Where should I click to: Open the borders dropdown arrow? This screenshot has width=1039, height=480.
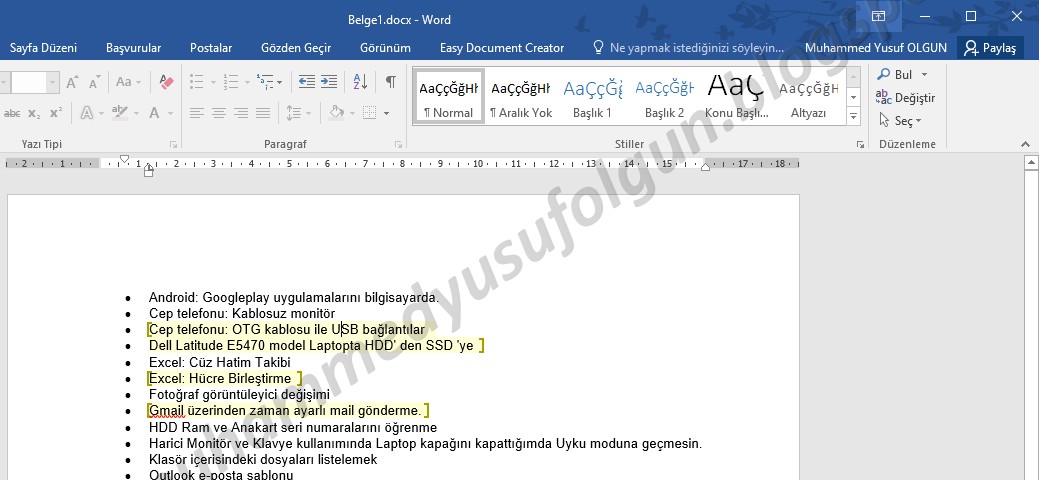[386, 113]
